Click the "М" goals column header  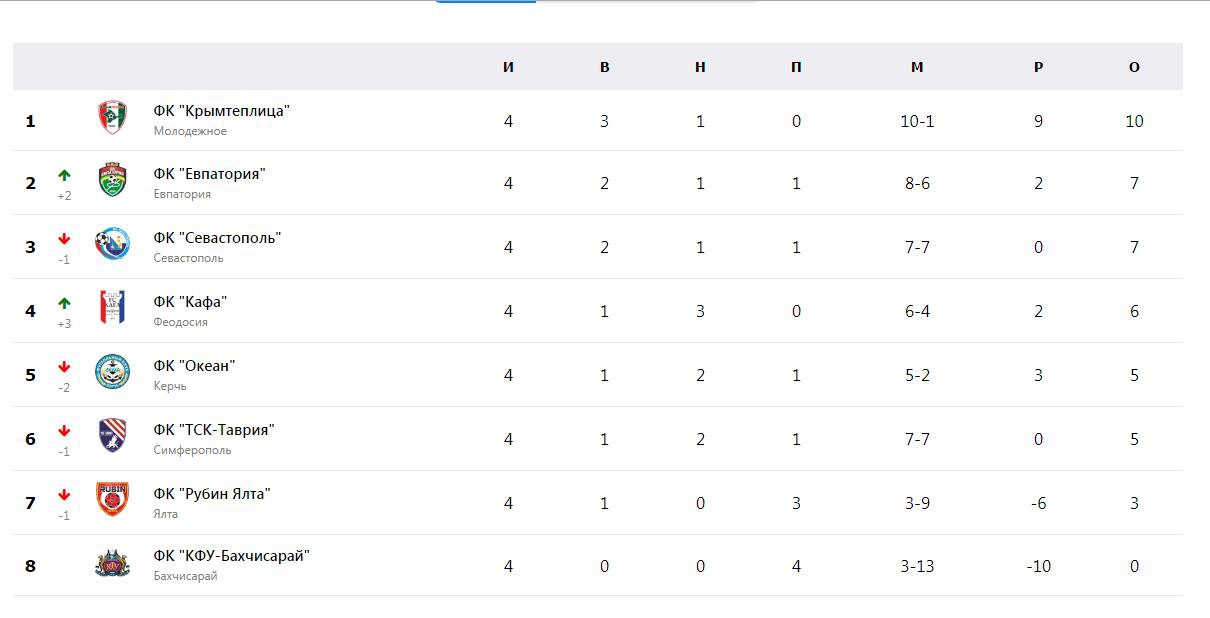(x=917, y=67)
